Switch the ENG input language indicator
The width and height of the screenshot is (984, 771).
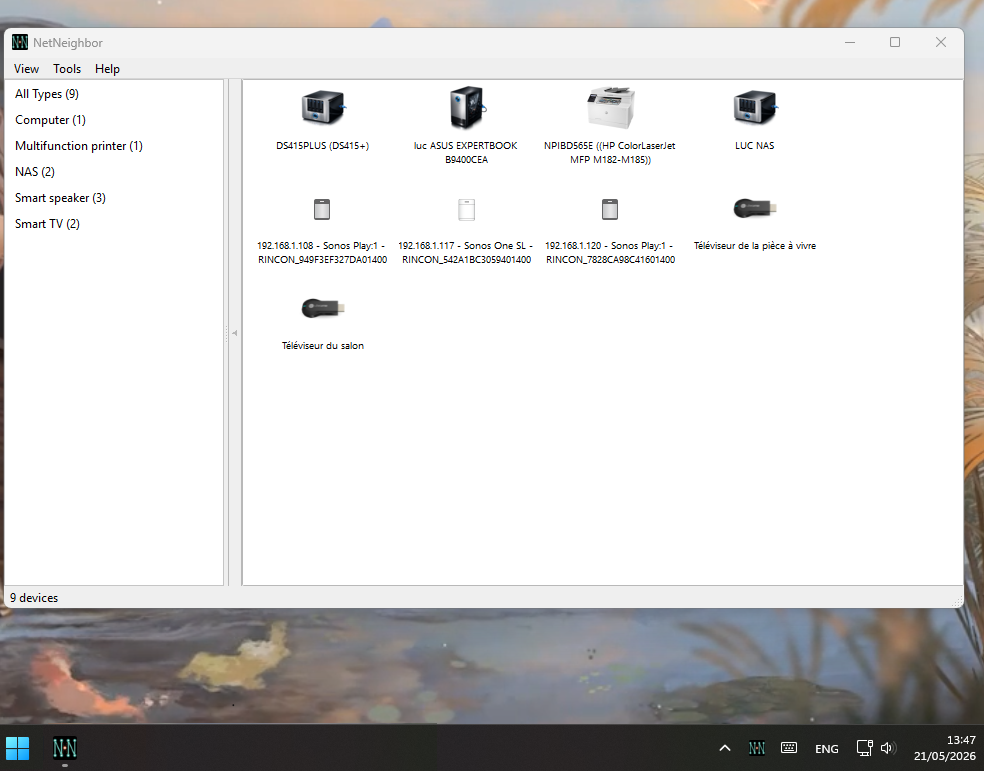coord(826,748)
